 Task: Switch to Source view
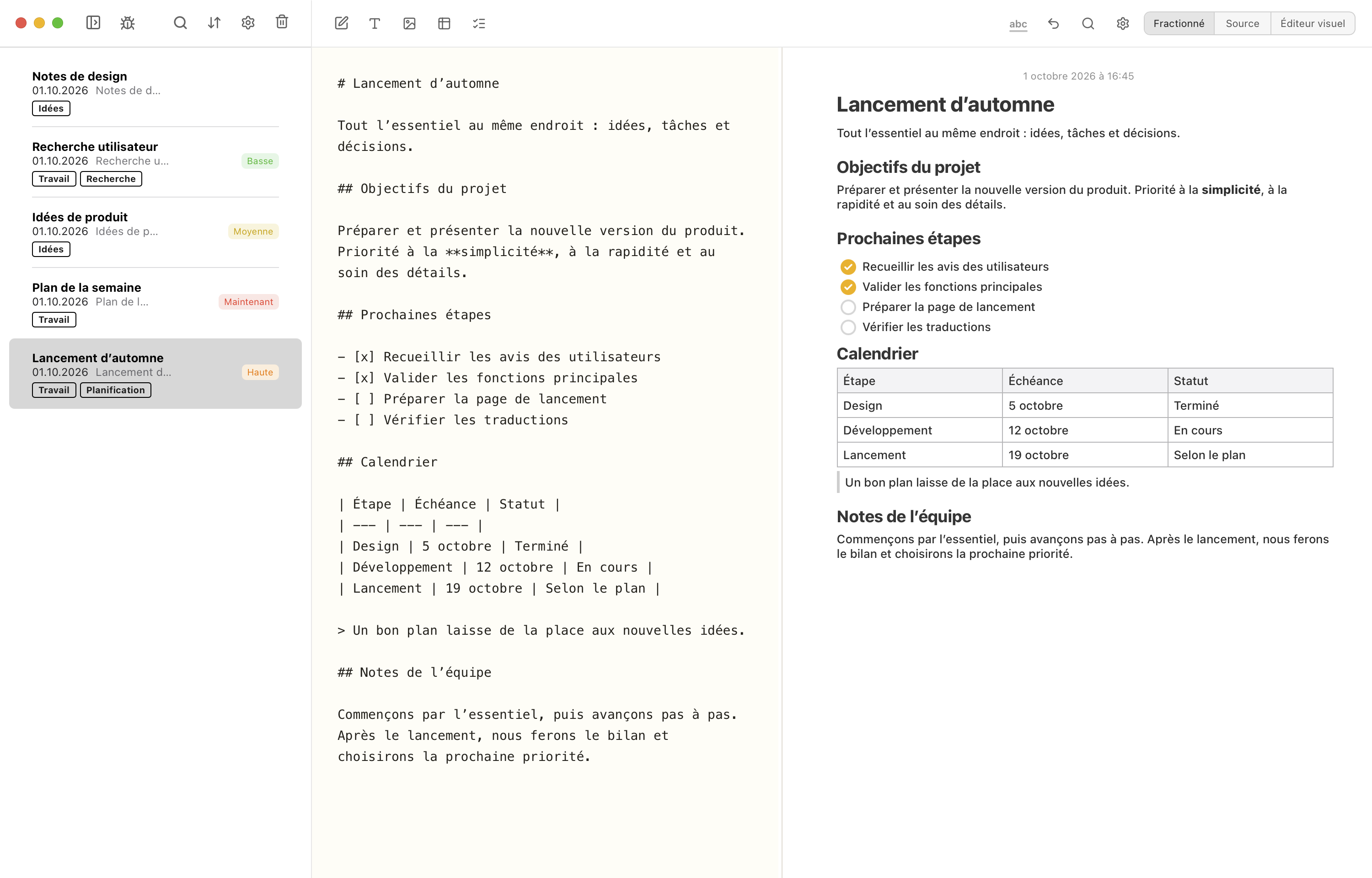tap(1243, 23)
